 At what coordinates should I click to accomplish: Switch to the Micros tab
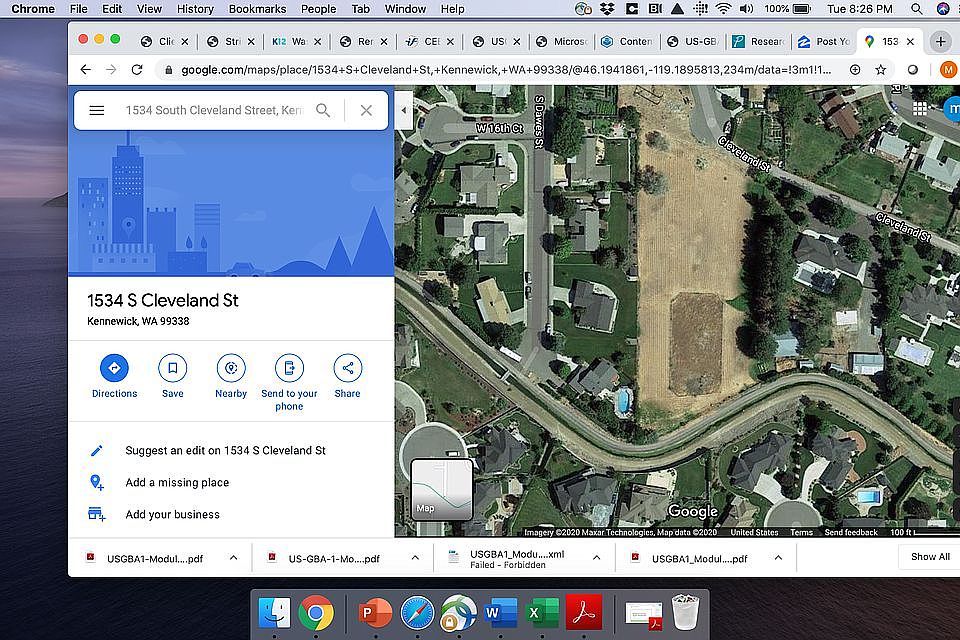click(561, 42)
